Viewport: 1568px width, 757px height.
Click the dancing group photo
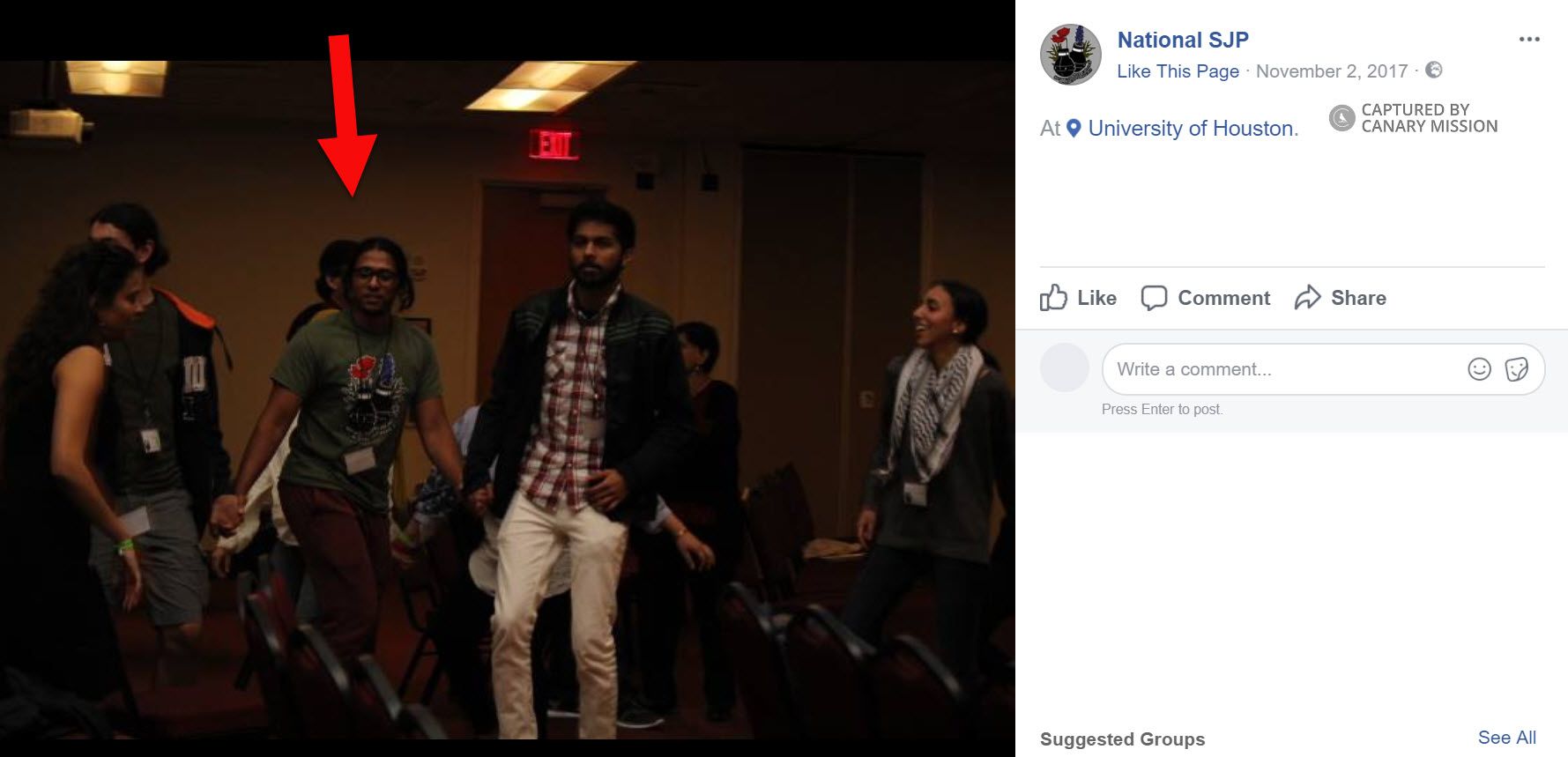point(507,397)
